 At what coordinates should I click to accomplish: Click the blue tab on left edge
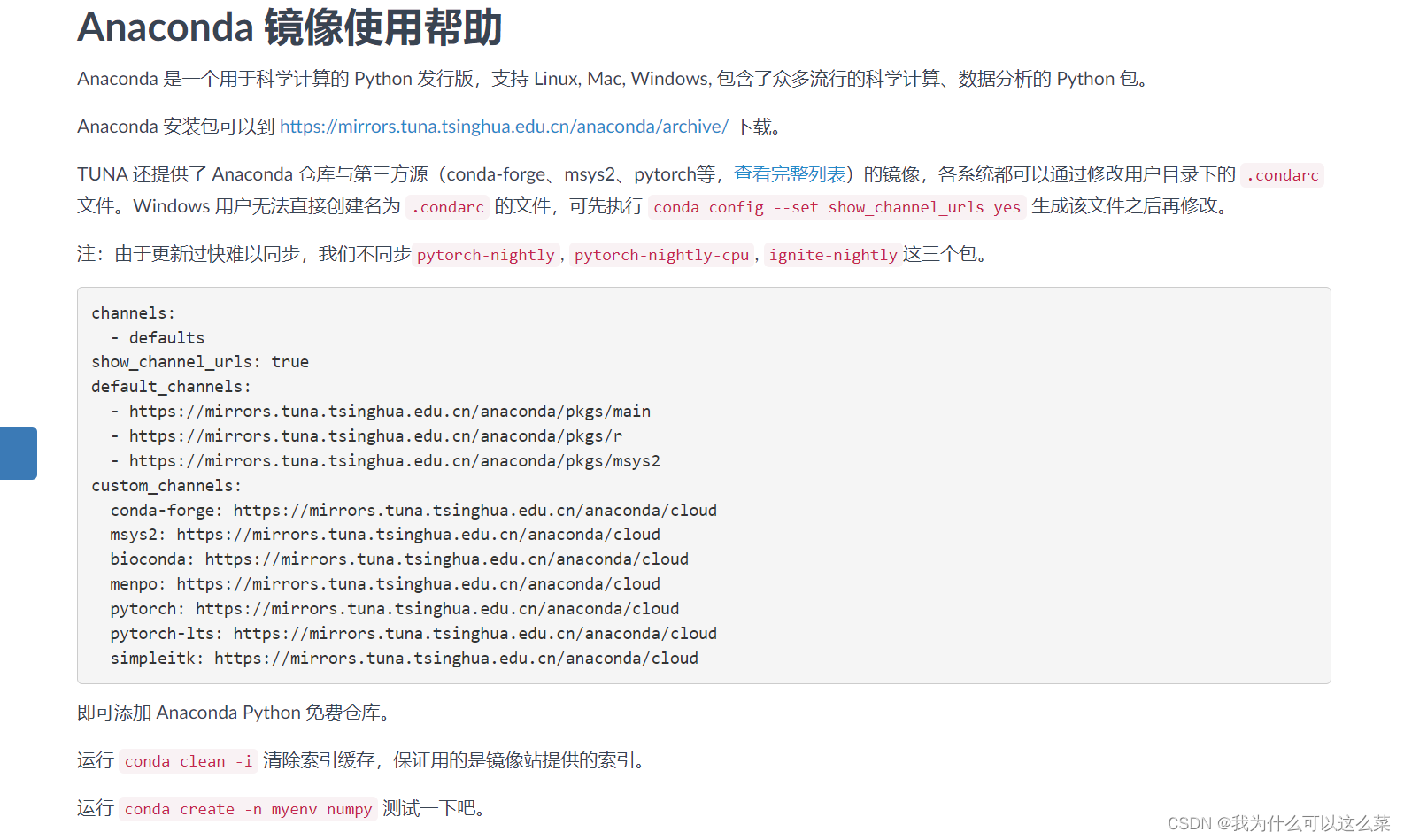click(19, 453)
